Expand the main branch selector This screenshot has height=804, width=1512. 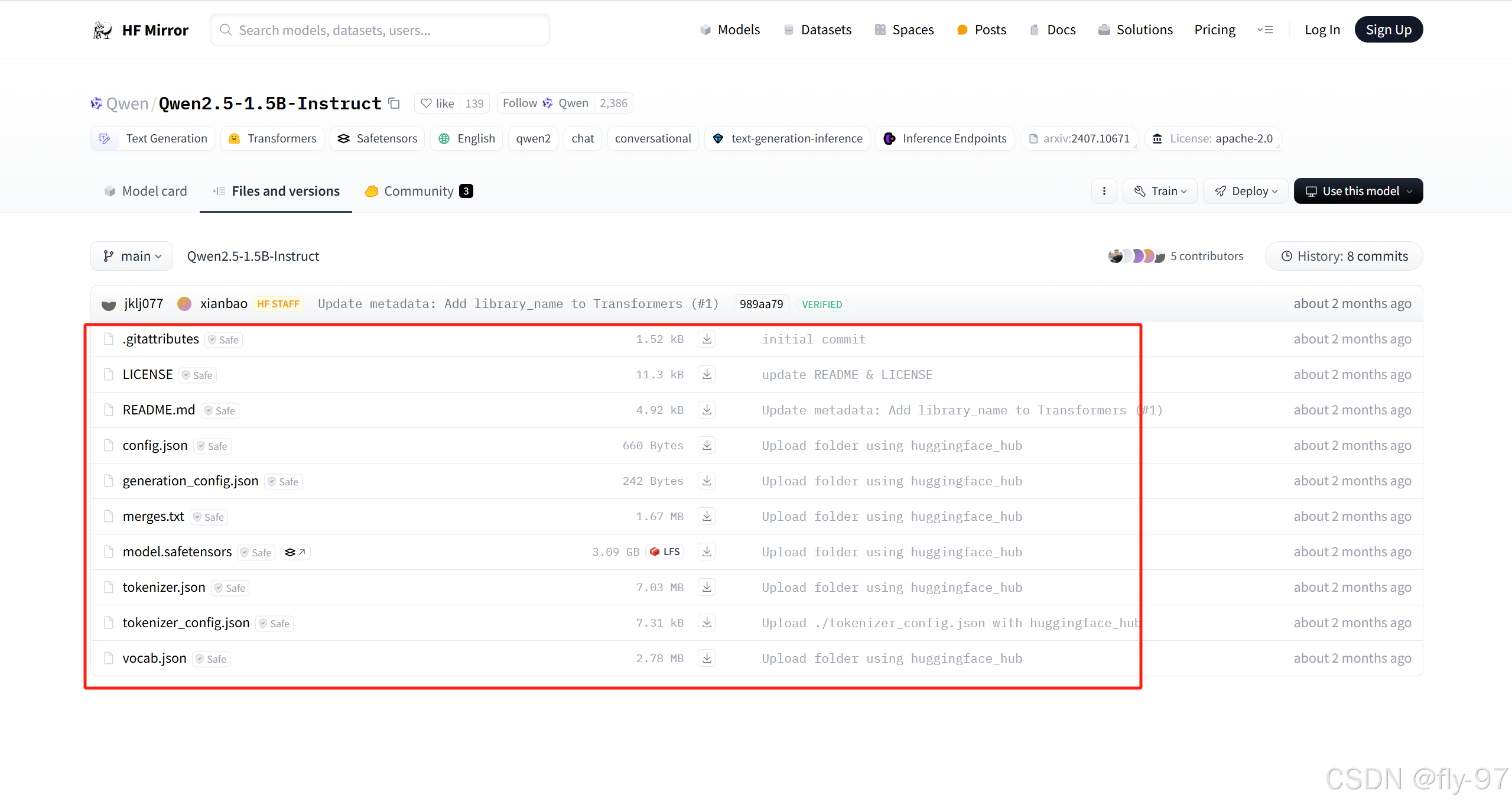tap(132, 256)
